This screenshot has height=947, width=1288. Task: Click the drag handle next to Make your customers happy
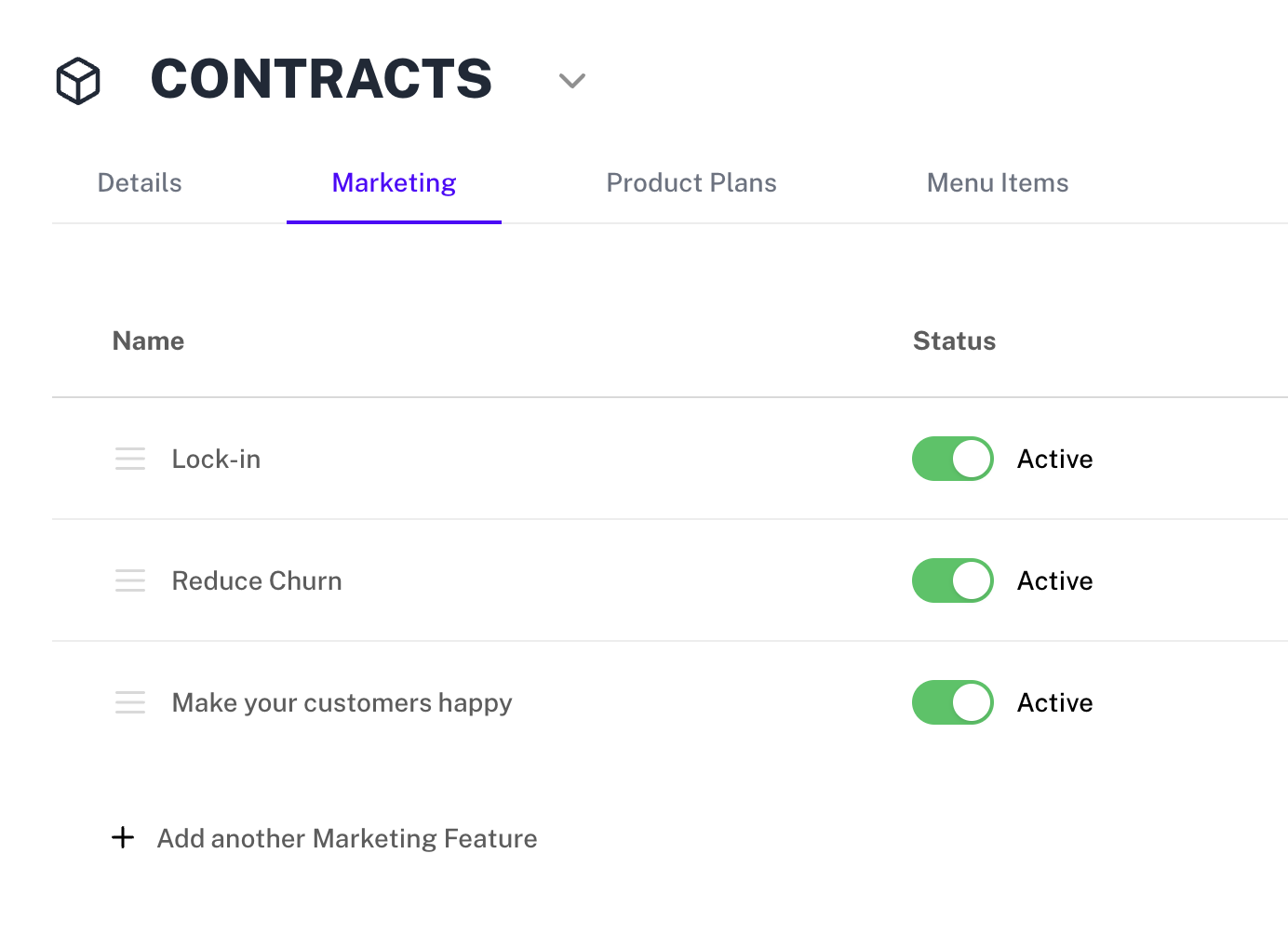(x=130, y=702)
